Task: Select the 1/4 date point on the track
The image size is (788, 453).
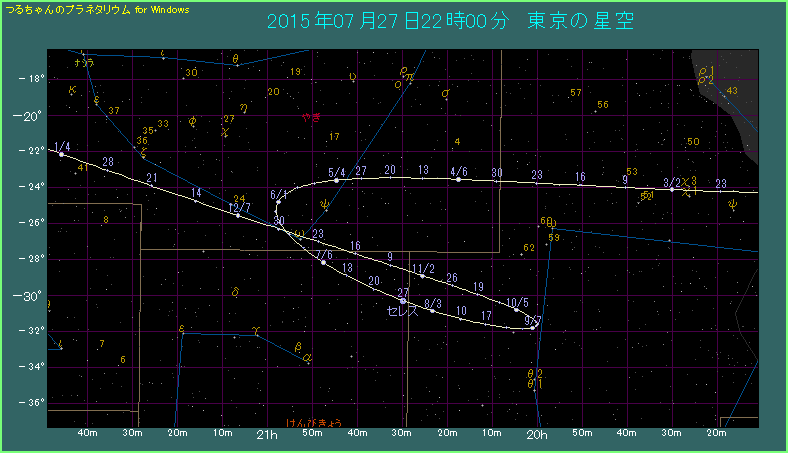Action: click(x=62, y=154)
